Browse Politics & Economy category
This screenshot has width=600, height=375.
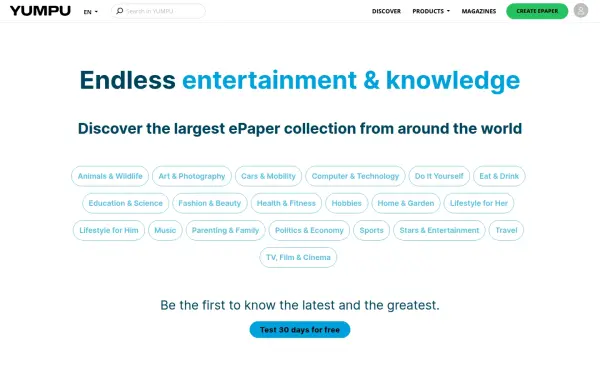(309, 230)
